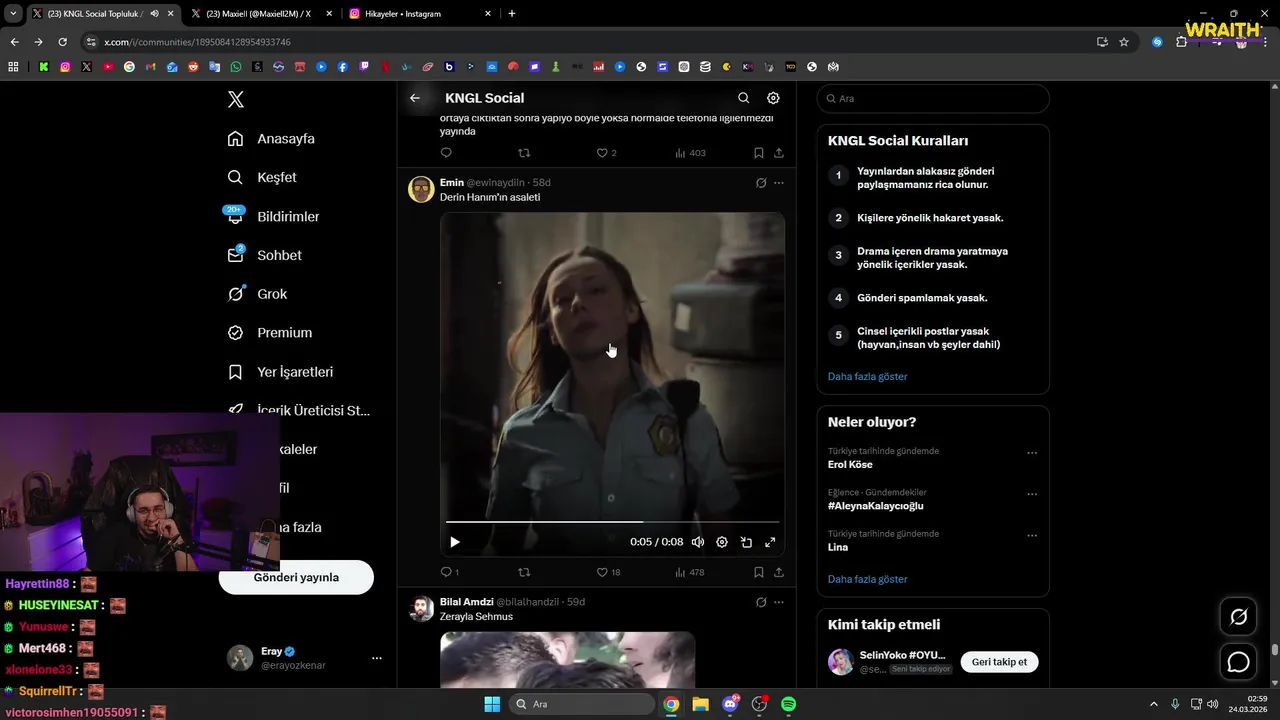This screenshot has height=720, width=1280.
Task: Share the top post
Action: 779,153
